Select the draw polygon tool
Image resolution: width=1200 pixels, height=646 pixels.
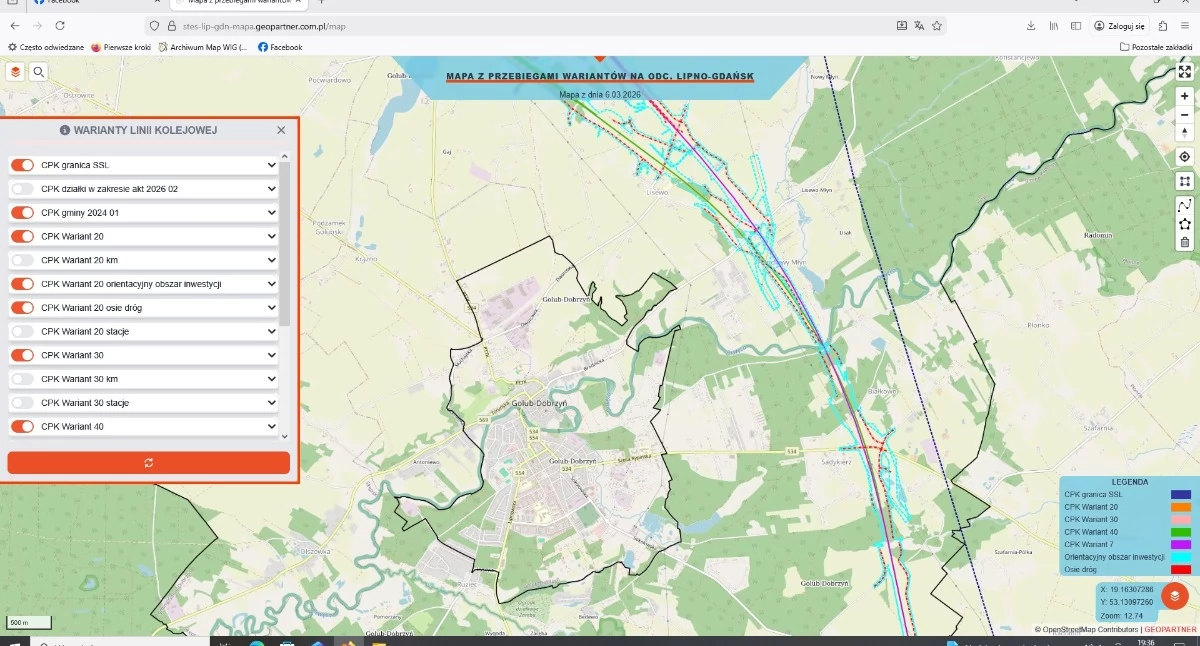[1184, 223]
